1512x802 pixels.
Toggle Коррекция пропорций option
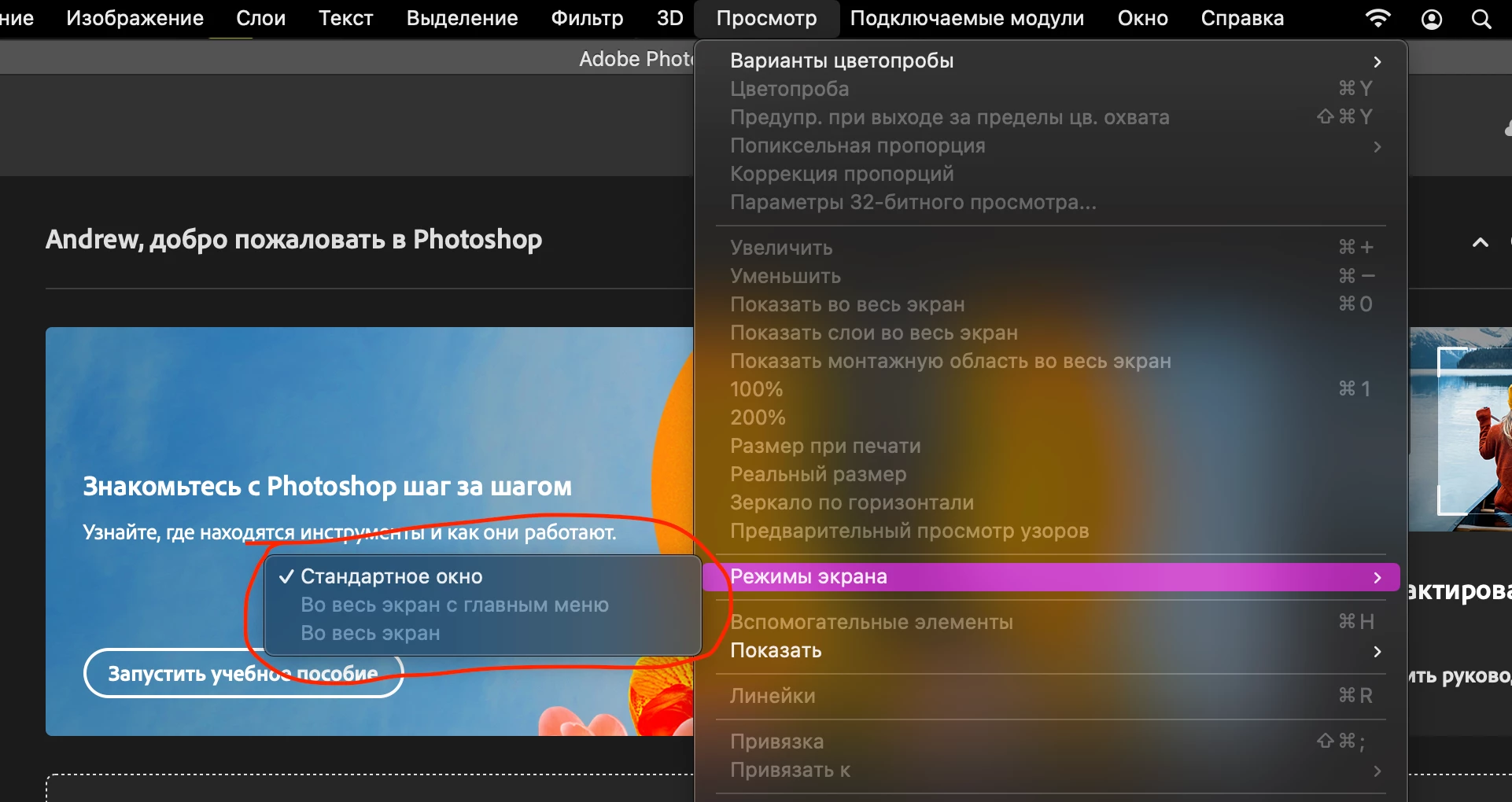coord(1050,174)
